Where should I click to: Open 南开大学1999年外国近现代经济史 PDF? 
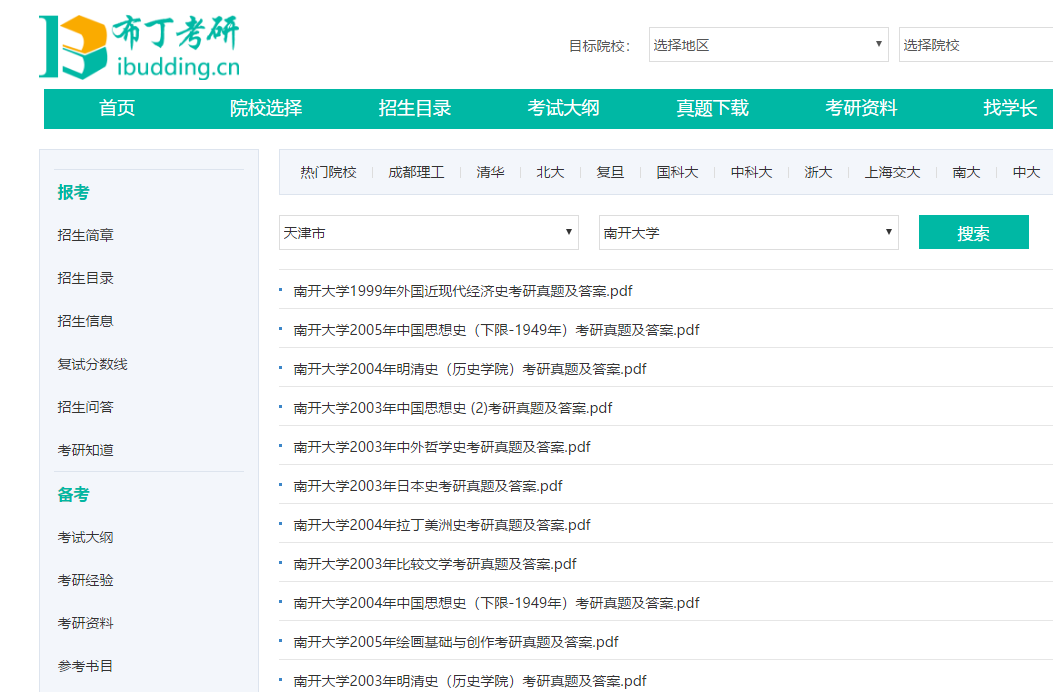463,291
